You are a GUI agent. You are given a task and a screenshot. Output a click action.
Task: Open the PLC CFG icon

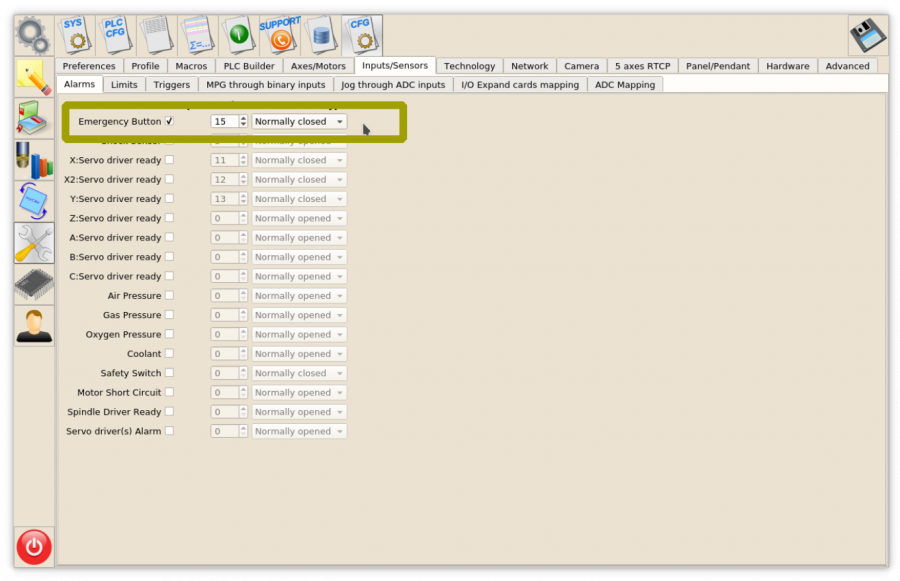(116, 35)
